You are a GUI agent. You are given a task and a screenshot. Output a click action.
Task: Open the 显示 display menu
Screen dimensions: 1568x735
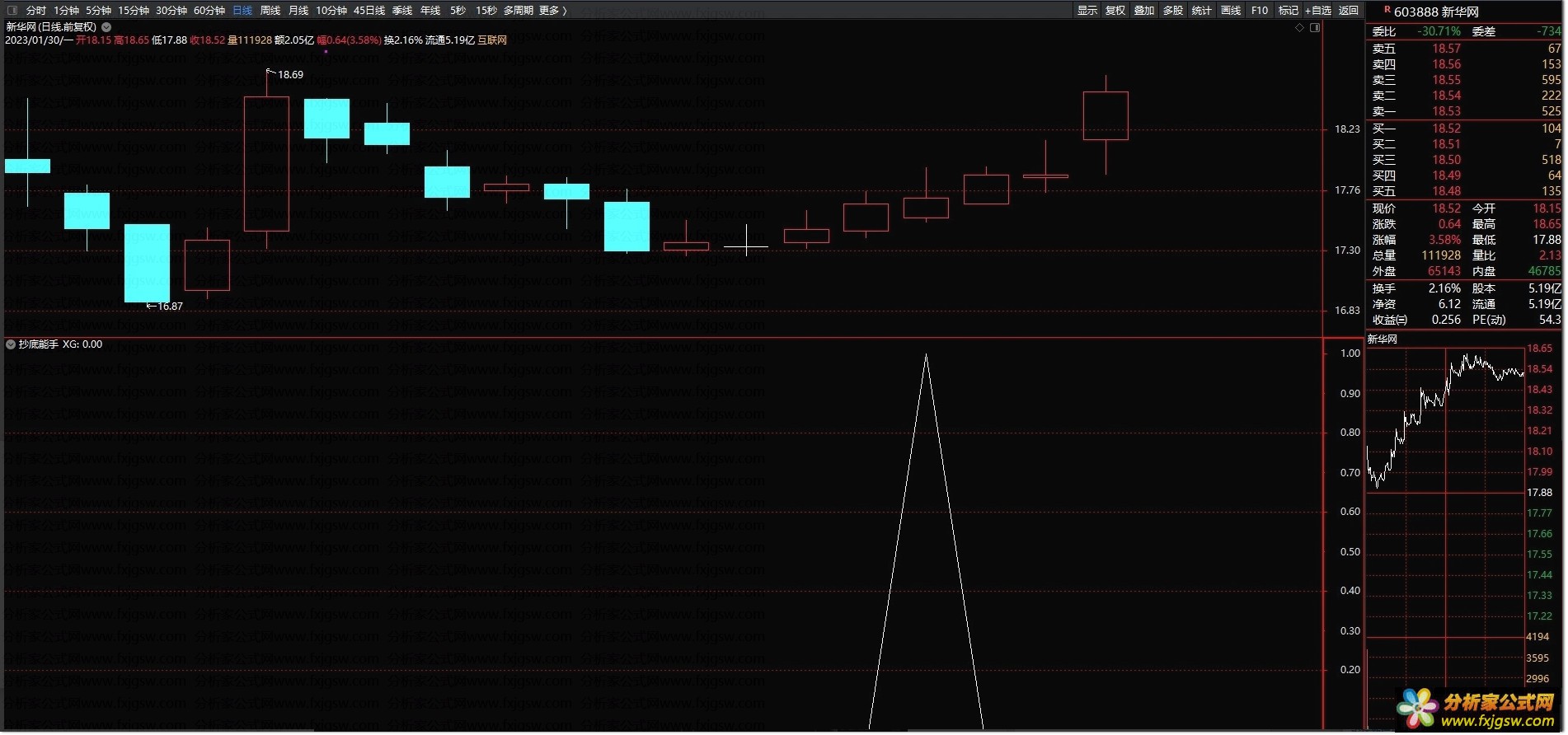click(x=1087, y=11)
